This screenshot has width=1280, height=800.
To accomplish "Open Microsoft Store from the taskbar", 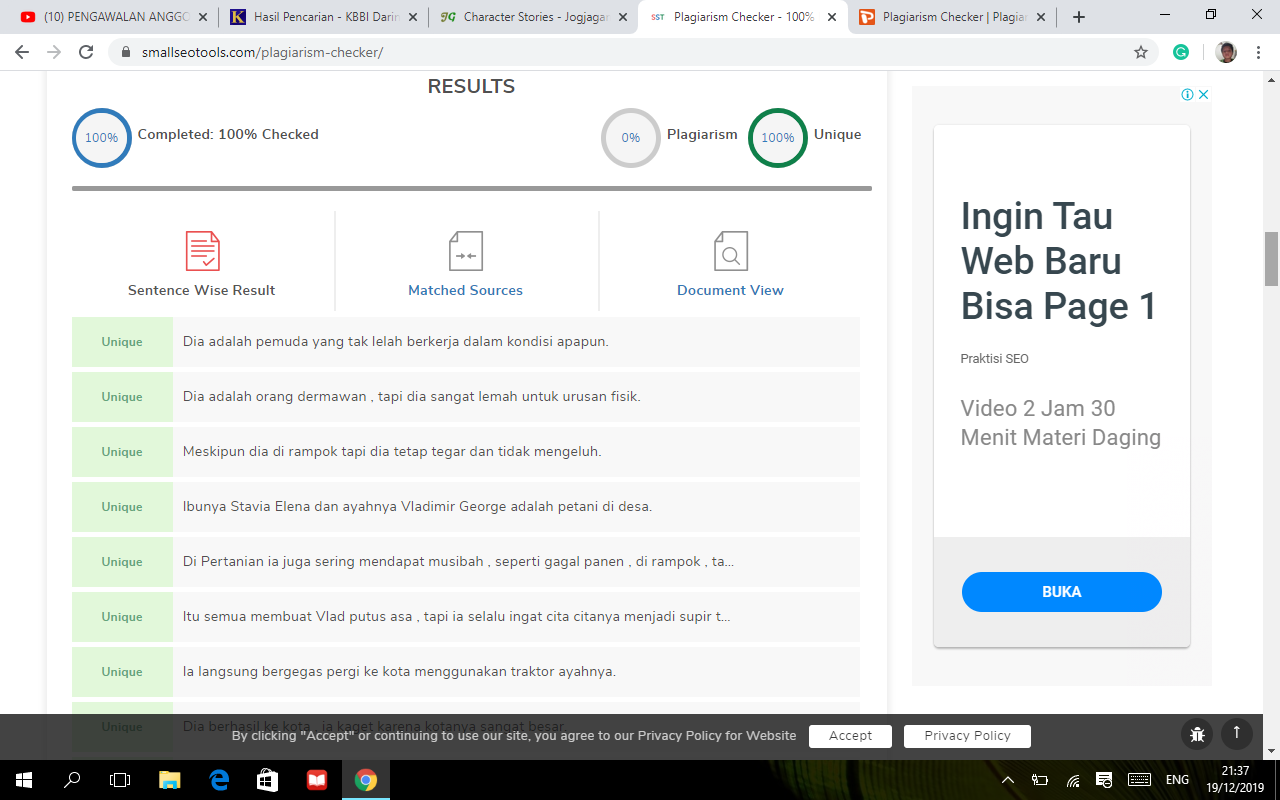I will tap(268, 780).
